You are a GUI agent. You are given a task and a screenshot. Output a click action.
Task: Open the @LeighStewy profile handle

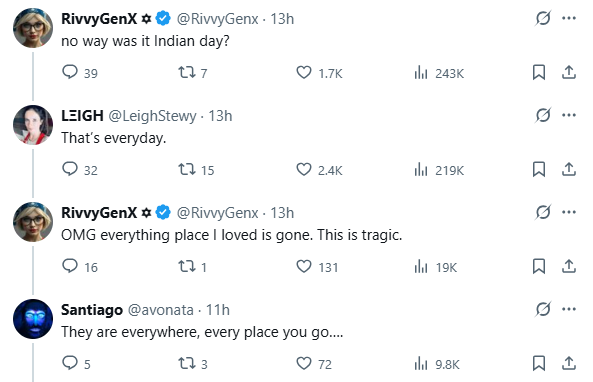tap(152, 116)
